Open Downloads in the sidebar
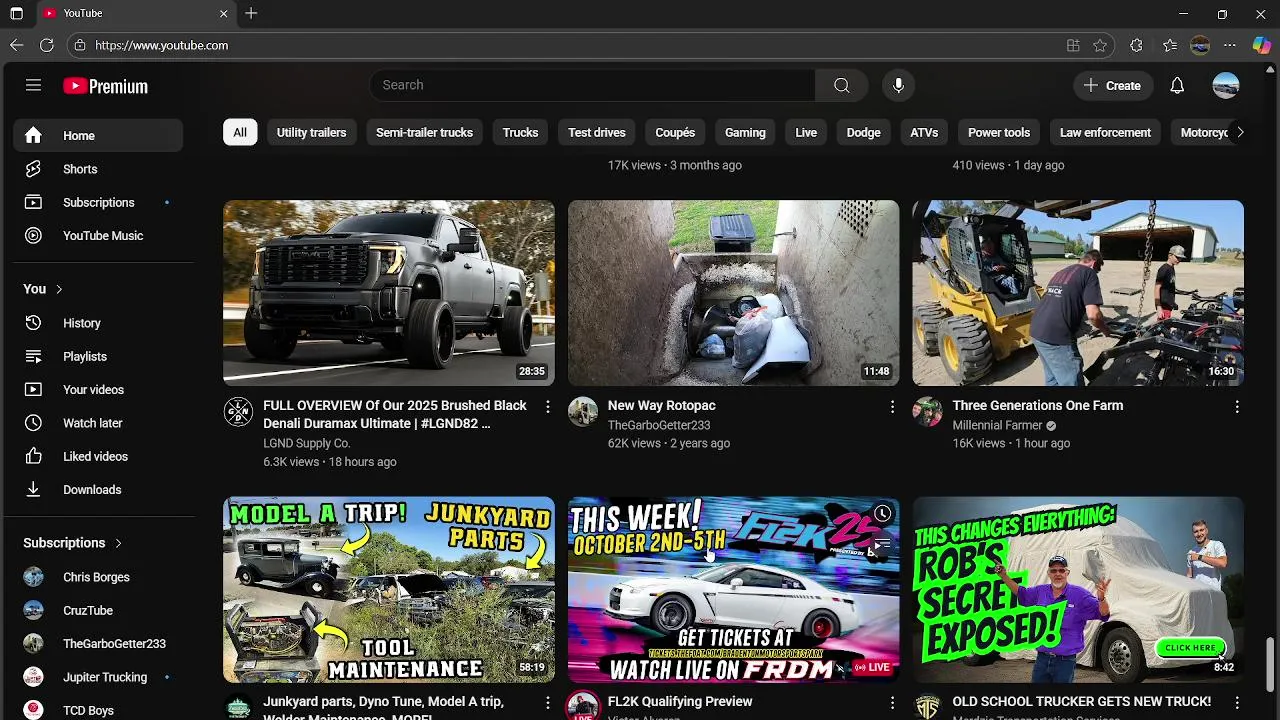Image resolution: width=1280 pixels, height=720 pixels. click(x=98, y=489)
